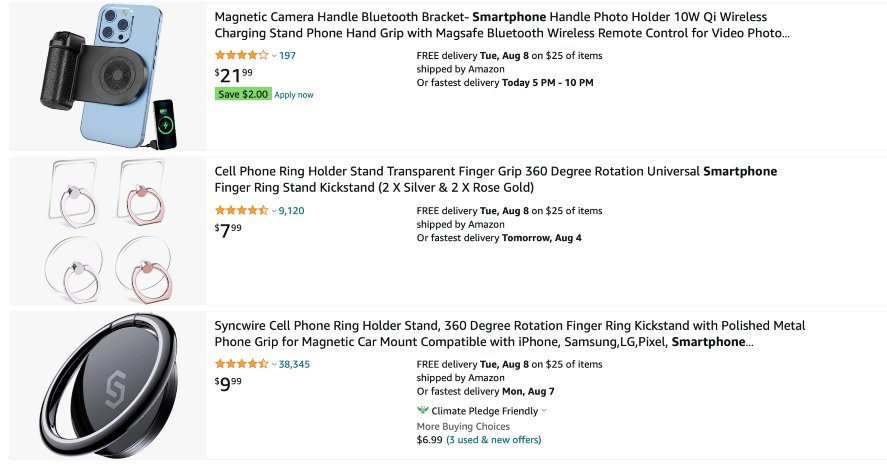Click the Save $2.00 coupon badge
Image resolution: width=887 pixels, height=468 pixels.
click(x=243, y=94)
